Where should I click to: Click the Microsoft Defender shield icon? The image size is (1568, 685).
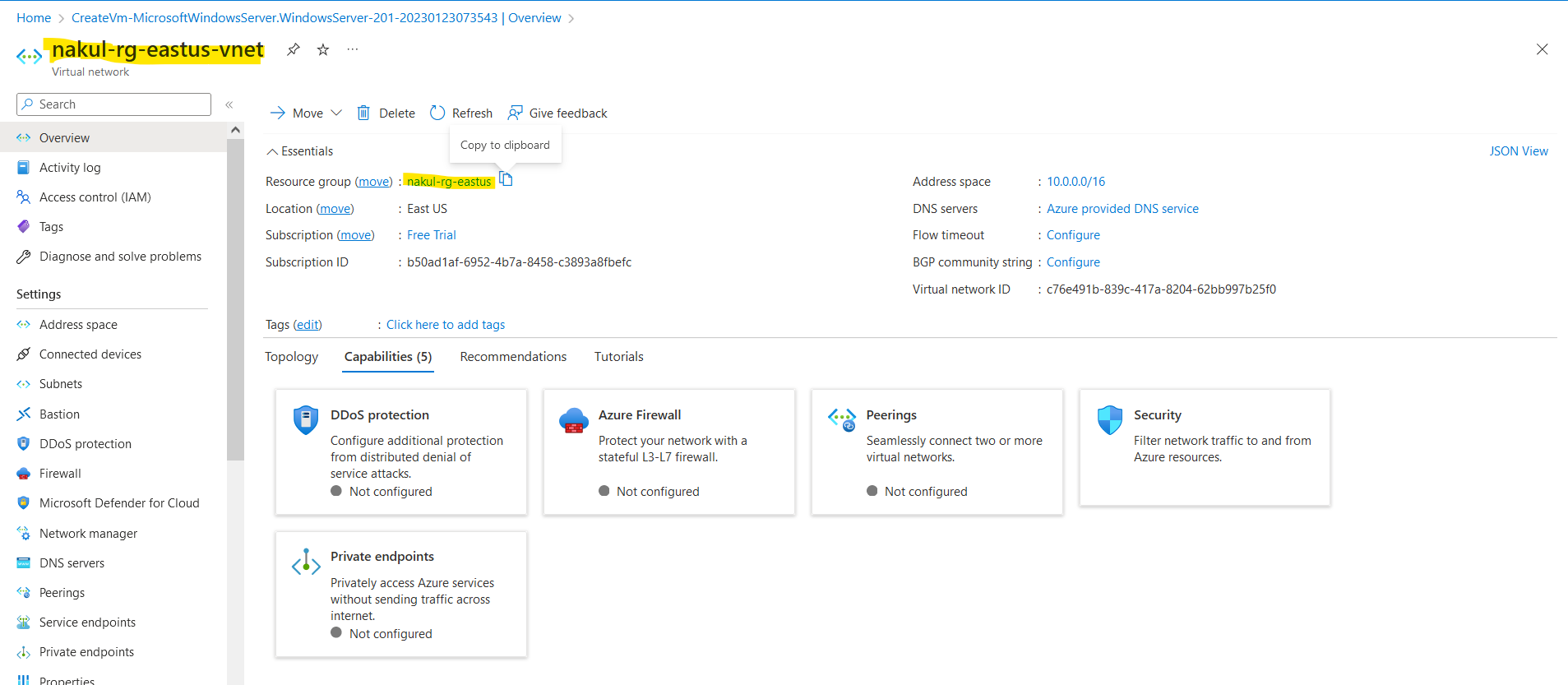click(24, 503)
